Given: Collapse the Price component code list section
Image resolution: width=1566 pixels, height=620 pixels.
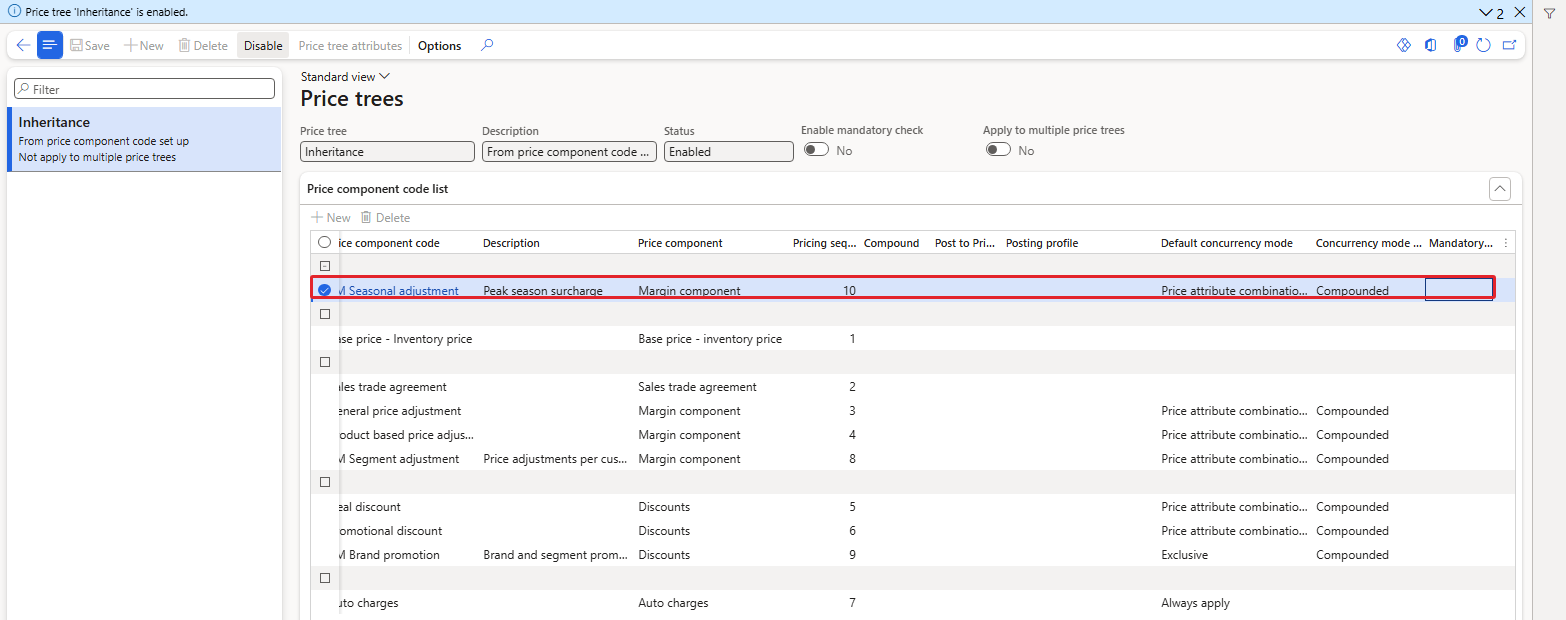Looking at the screenshot, I should (1499, 188).
